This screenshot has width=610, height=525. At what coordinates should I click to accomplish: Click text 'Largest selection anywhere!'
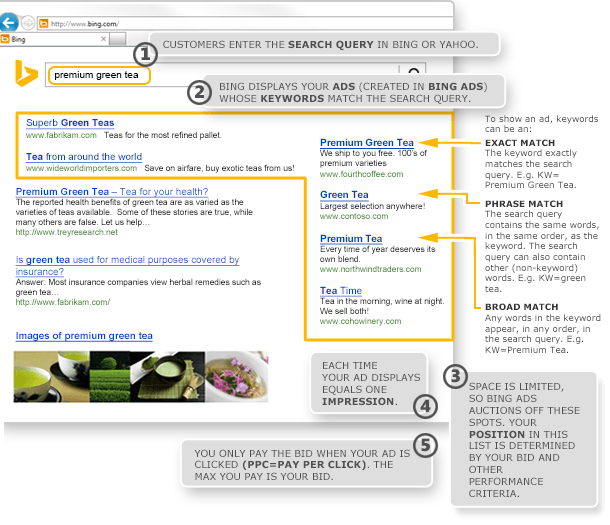point(372,206)
